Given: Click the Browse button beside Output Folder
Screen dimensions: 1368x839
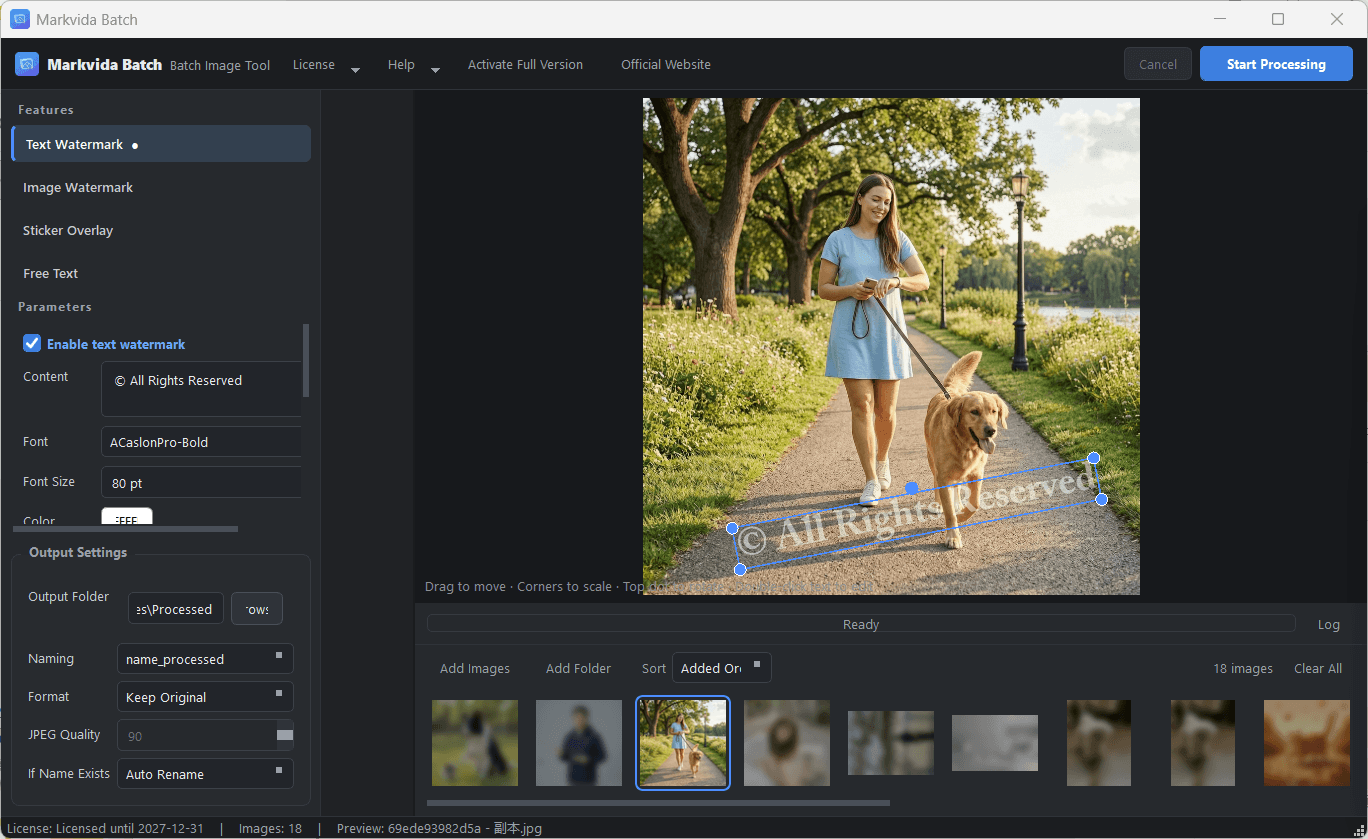Looking at the screenshot, I should (x=257, y=609).
